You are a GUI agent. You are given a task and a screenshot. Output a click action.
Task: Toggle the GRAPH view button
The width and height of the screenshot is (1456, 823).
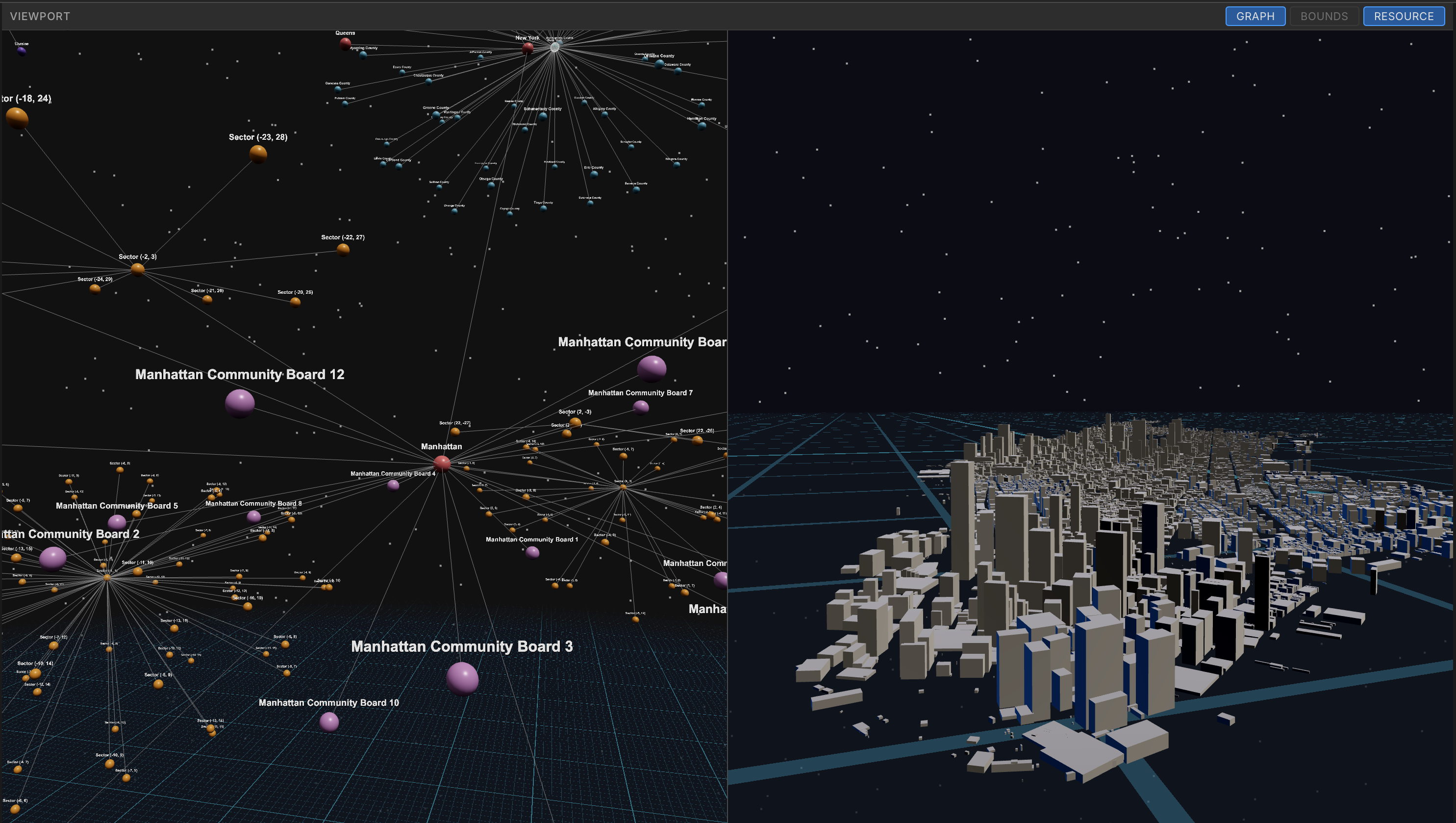1255,16
